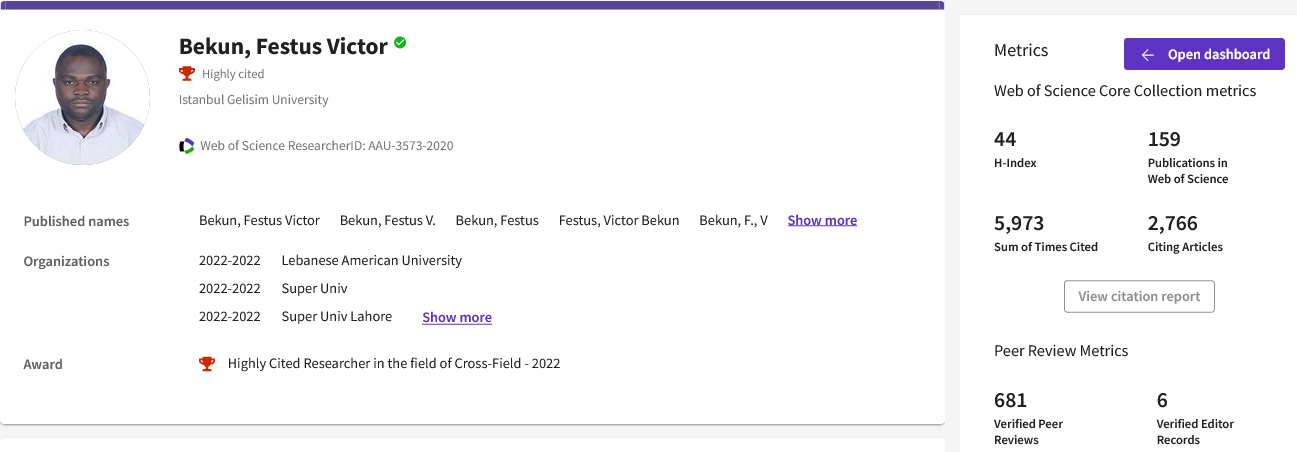Click the researcher's profile photo

[x=83, y=98]
